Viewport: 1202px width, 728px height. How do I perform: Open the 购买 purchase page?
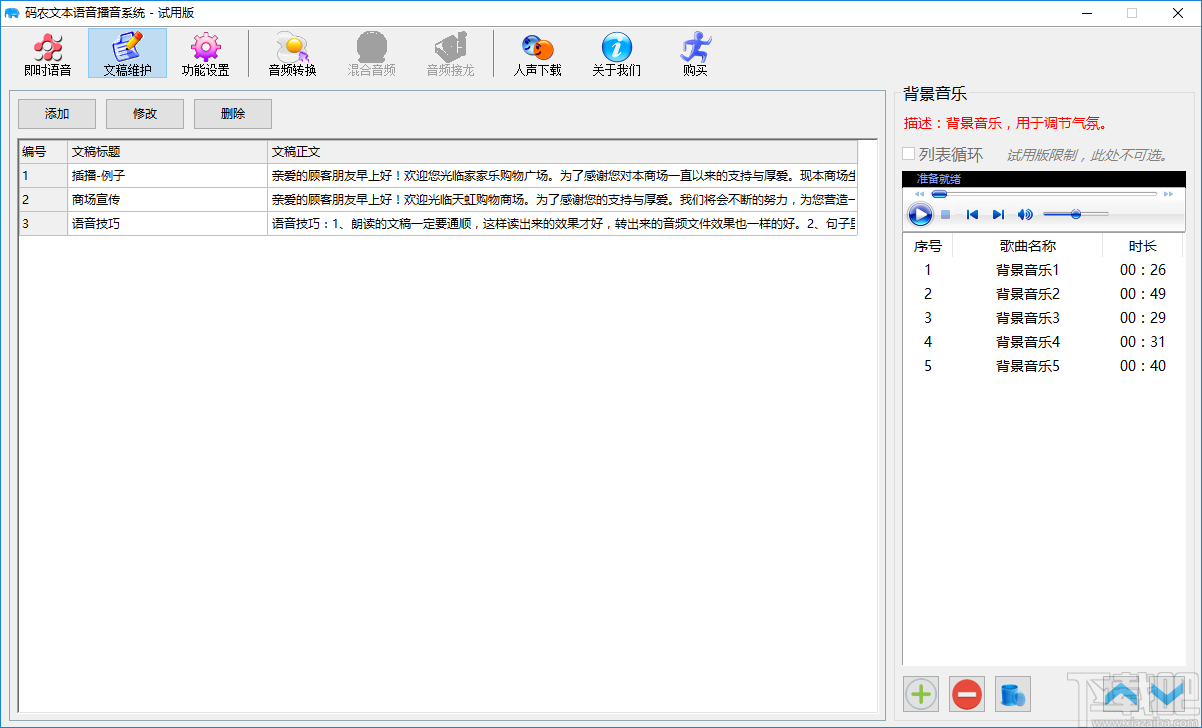pyautogui.click(x=694, y=53)
